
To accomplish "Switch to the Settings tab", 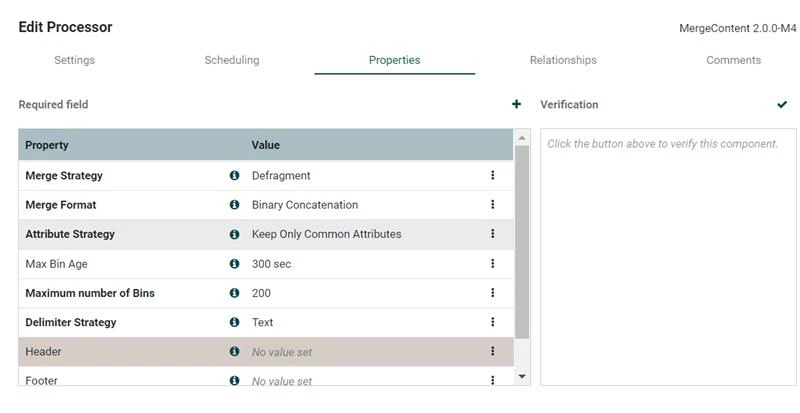I will [74, 60].
